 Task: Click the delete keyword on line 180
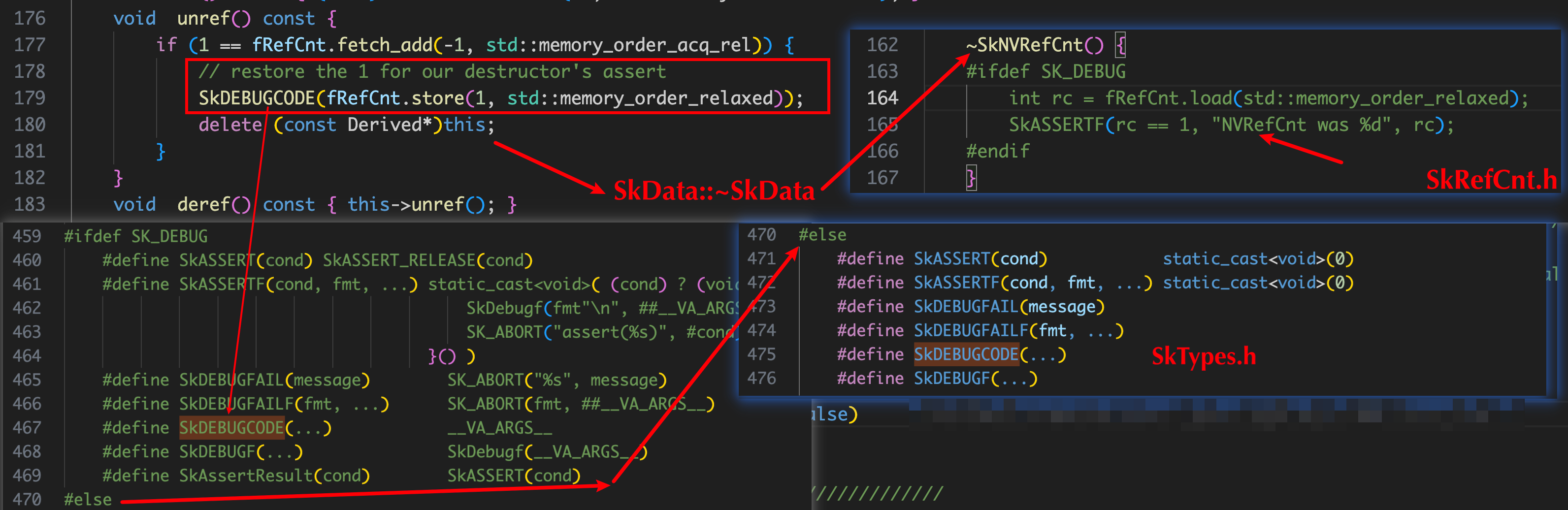230,125
